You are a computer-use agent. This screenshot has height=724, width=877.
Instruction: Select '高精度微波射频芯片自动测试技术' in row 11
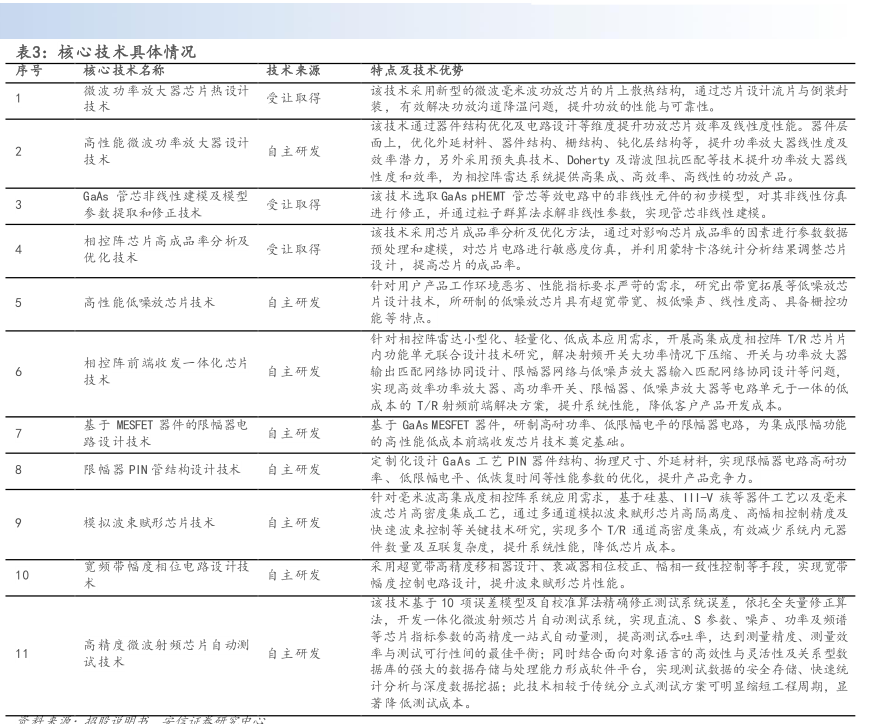[166, 653]
